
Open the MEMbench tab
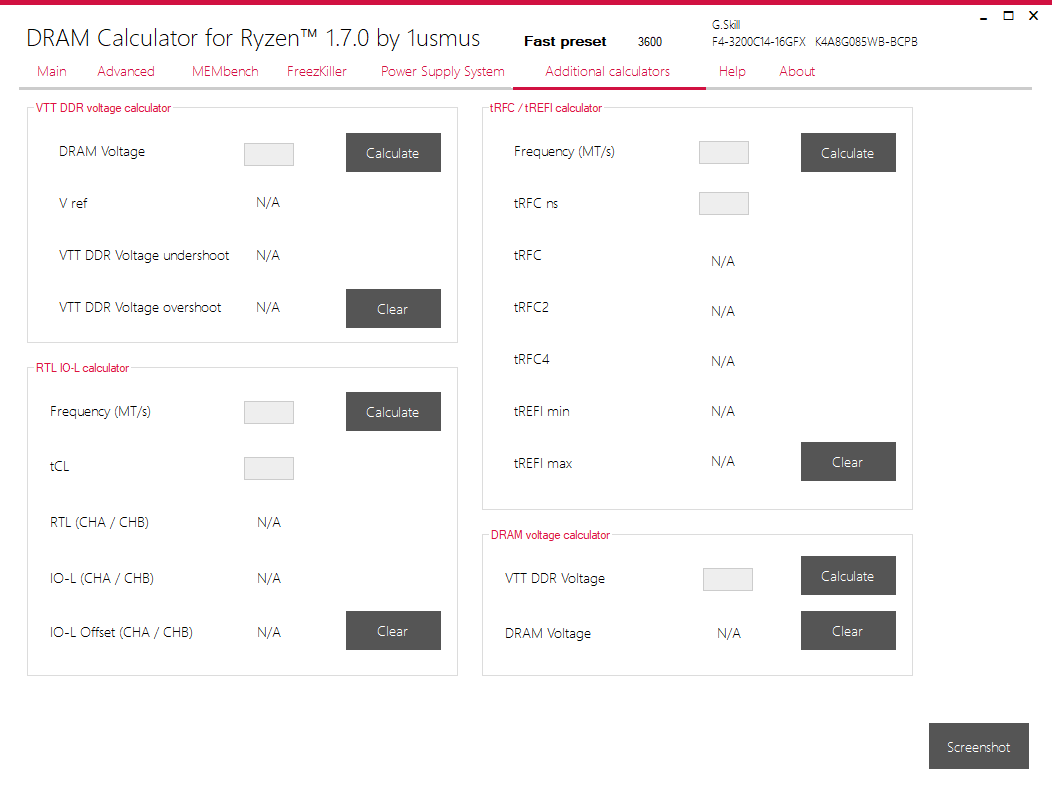coord(225,71)
